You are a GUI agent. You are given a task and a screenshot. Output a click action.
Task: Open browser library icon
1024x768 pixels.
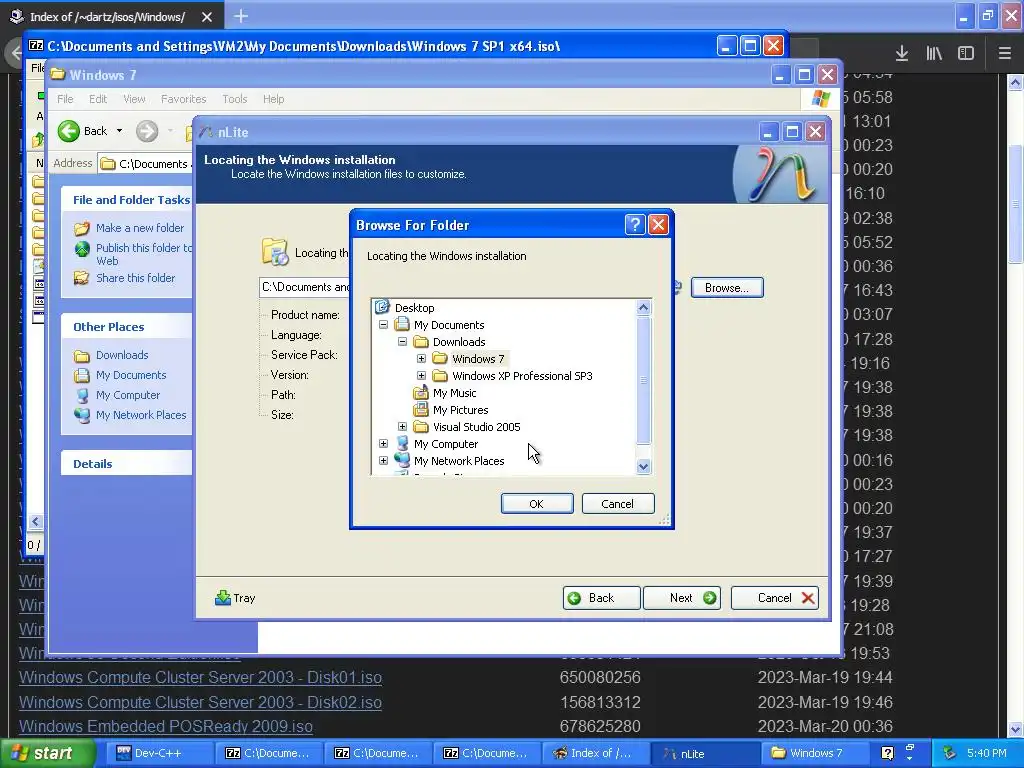click(x=934, y=53)
